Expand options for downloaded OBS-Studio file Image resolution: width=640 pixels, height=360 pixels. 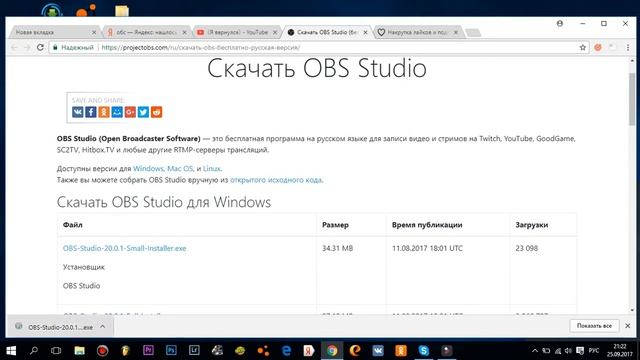102,327
